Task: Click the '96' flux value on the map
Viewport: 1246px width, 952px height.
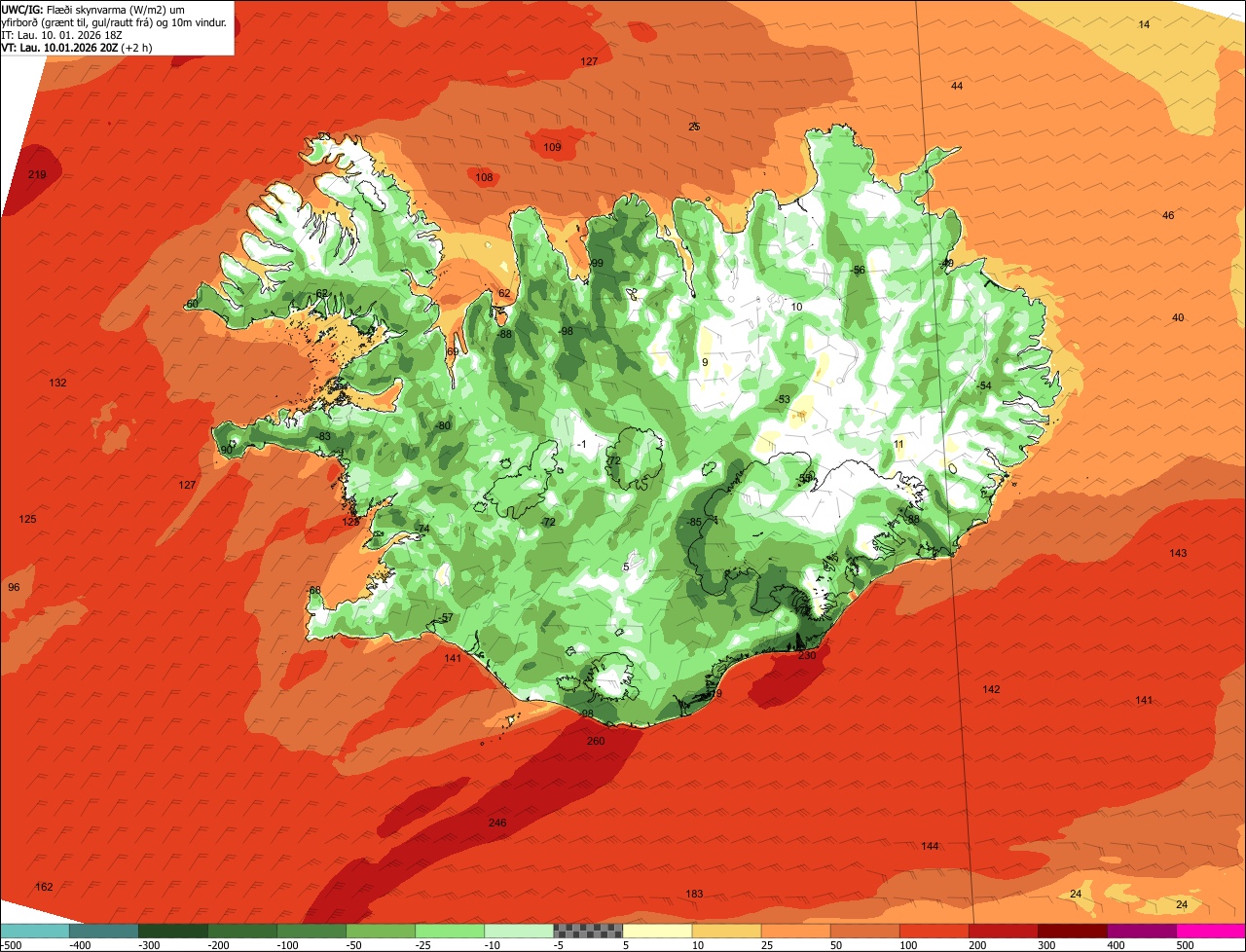Action: [x=14, y=587]
